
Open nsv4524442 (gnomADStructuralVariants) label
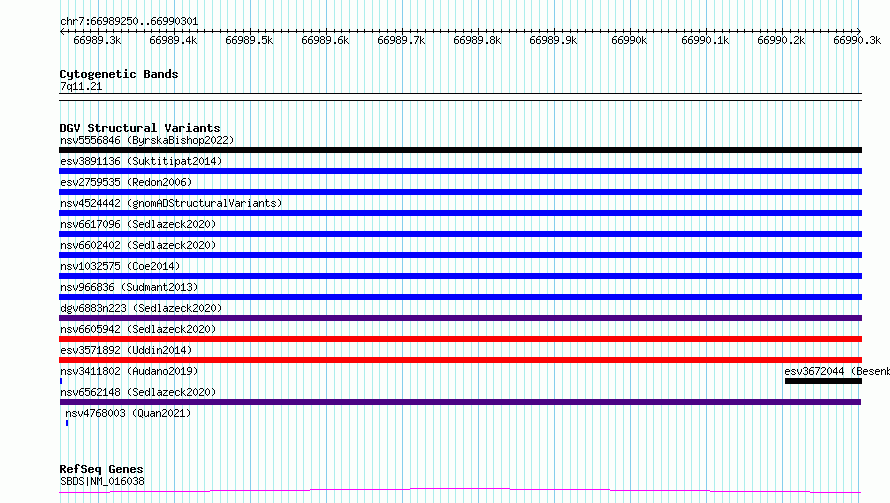click(171, 203)
